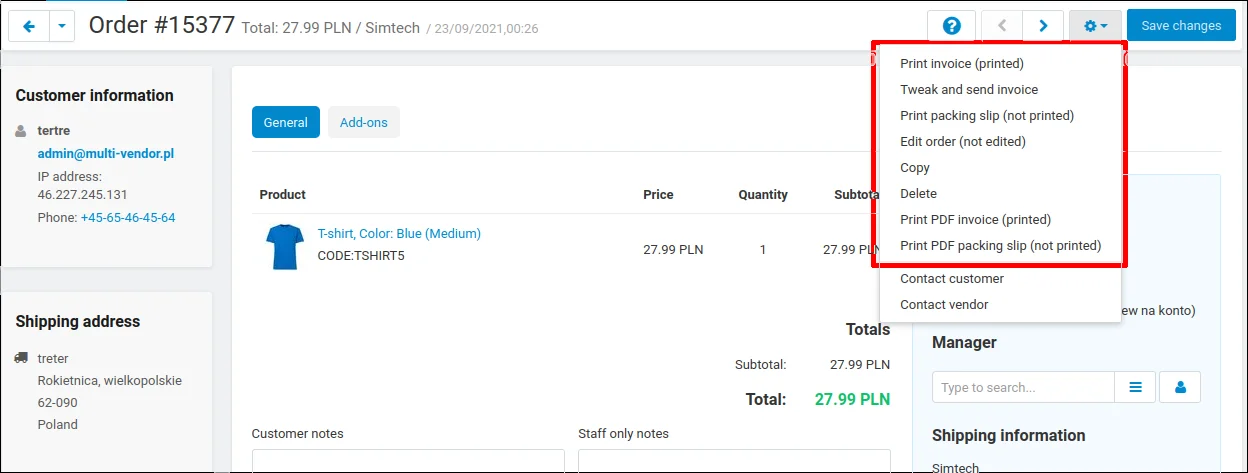Switch to the Add-ons tab
Image resolution: width=1248 pixels, height=473 pixels.
364,122
